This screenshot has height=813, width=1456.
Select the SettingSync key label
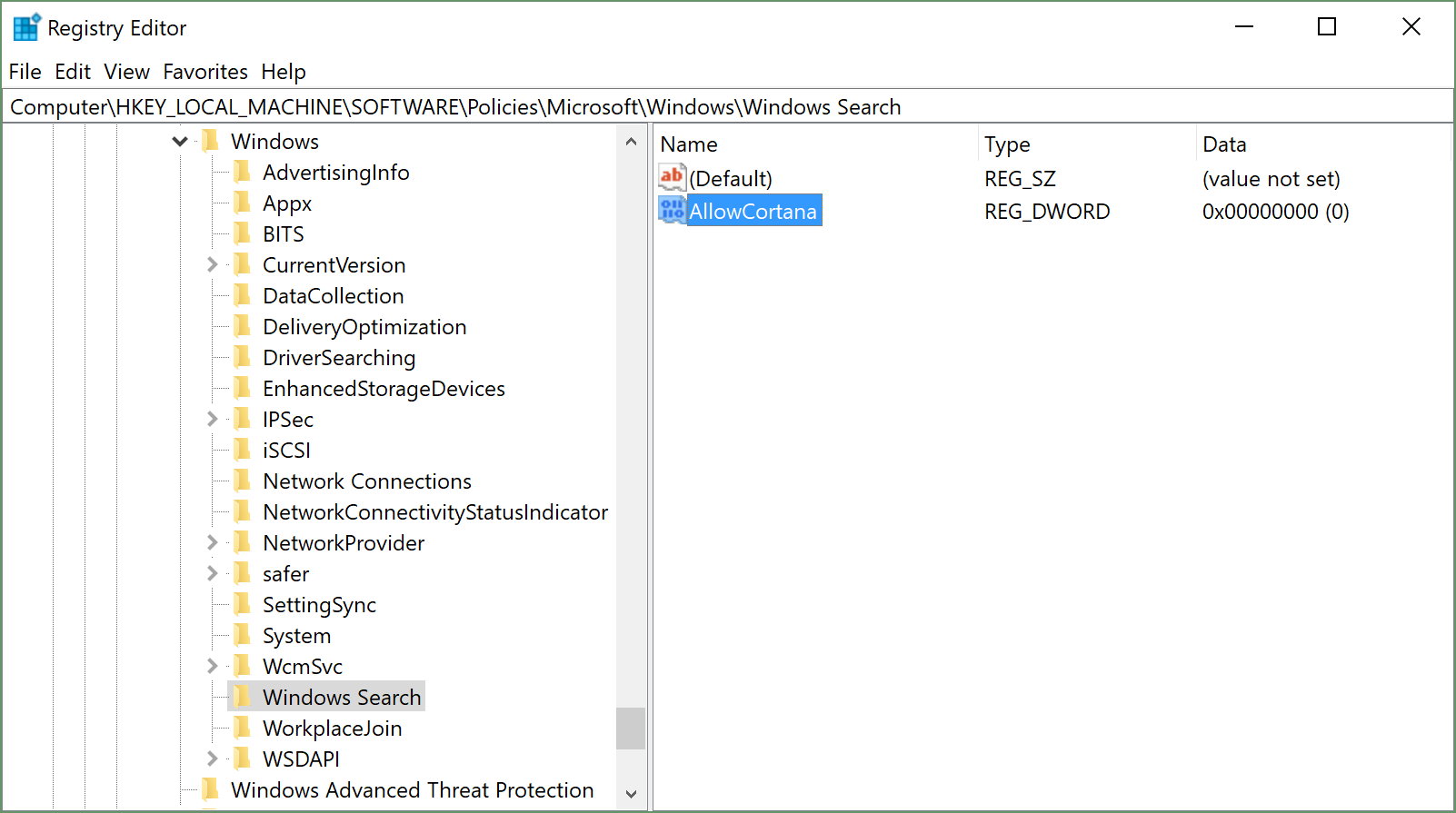319,604
